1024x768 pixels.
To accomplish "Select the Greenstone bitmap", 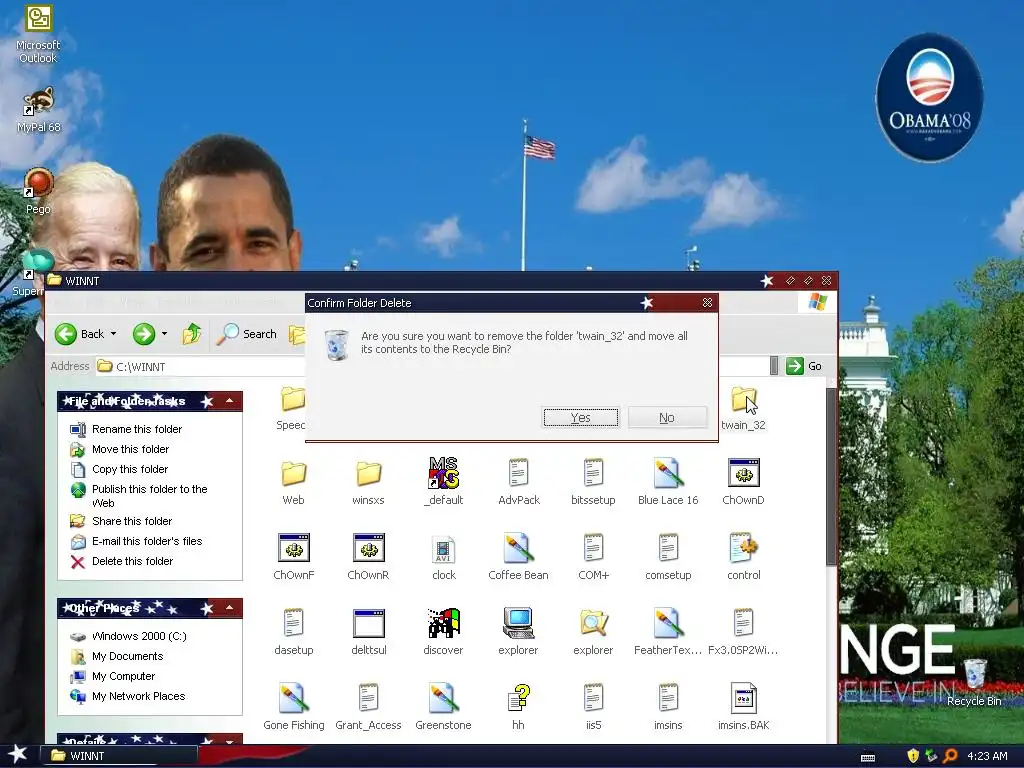I will (443, 707).
